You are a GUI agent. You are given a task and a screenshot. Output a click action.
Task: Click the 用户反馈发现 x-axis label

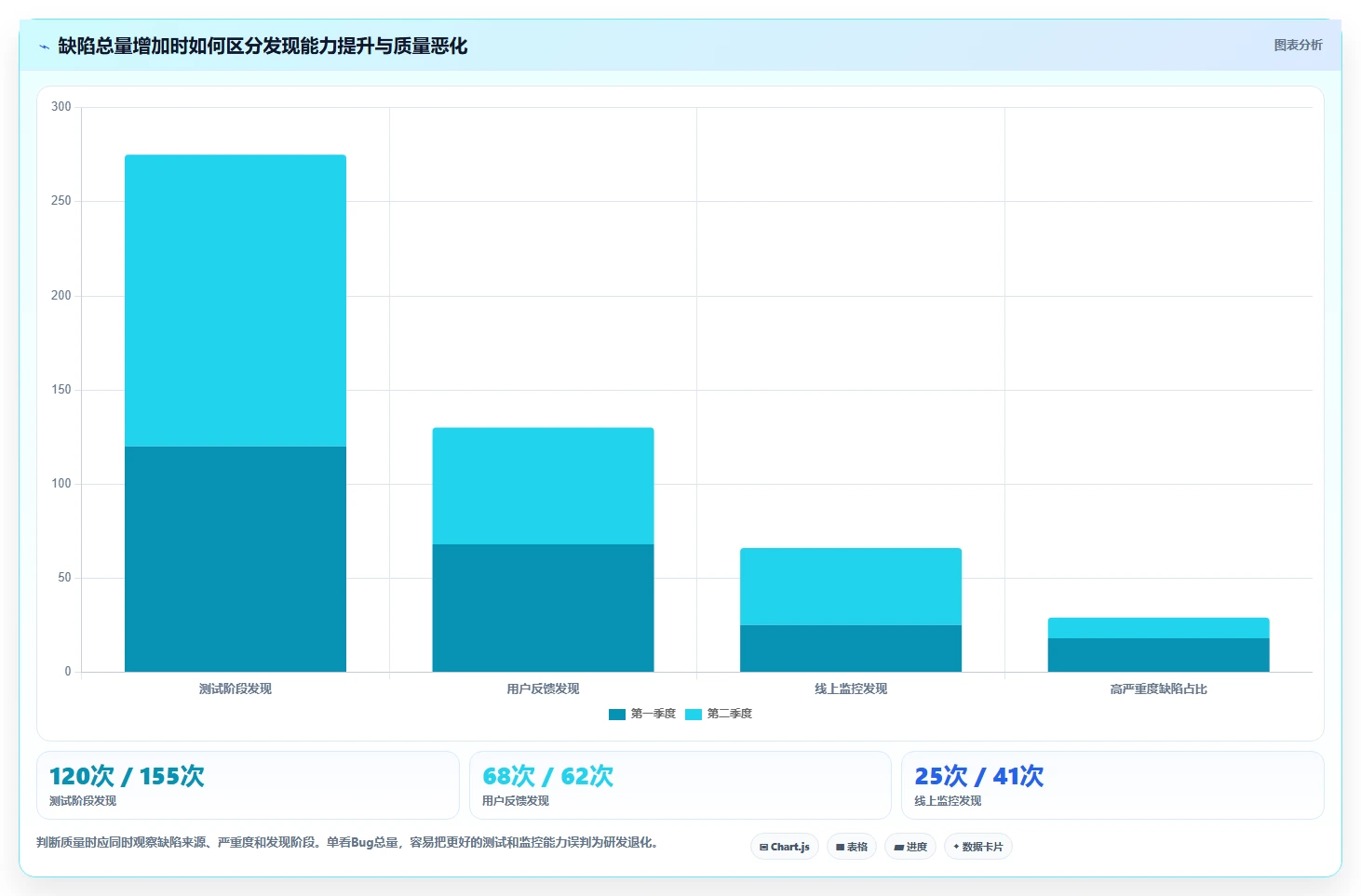543,689
